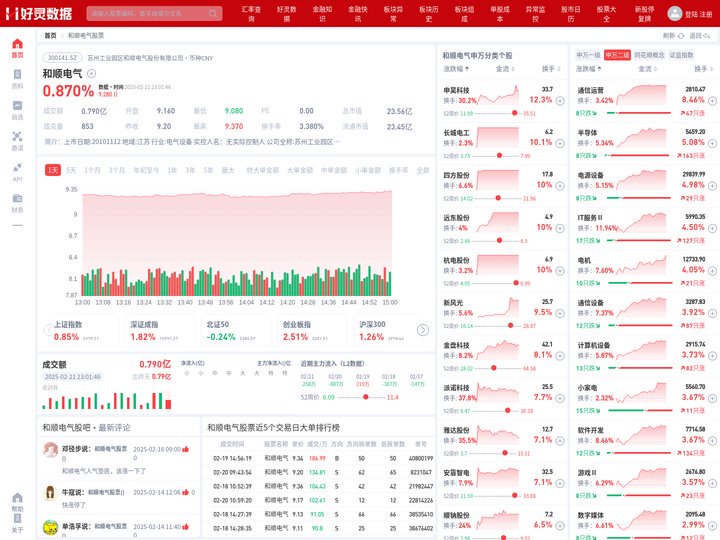The width and height of the screenshot is (720, 540).
Task: Click the 登陆 login link
Action: tap(691, 14)
